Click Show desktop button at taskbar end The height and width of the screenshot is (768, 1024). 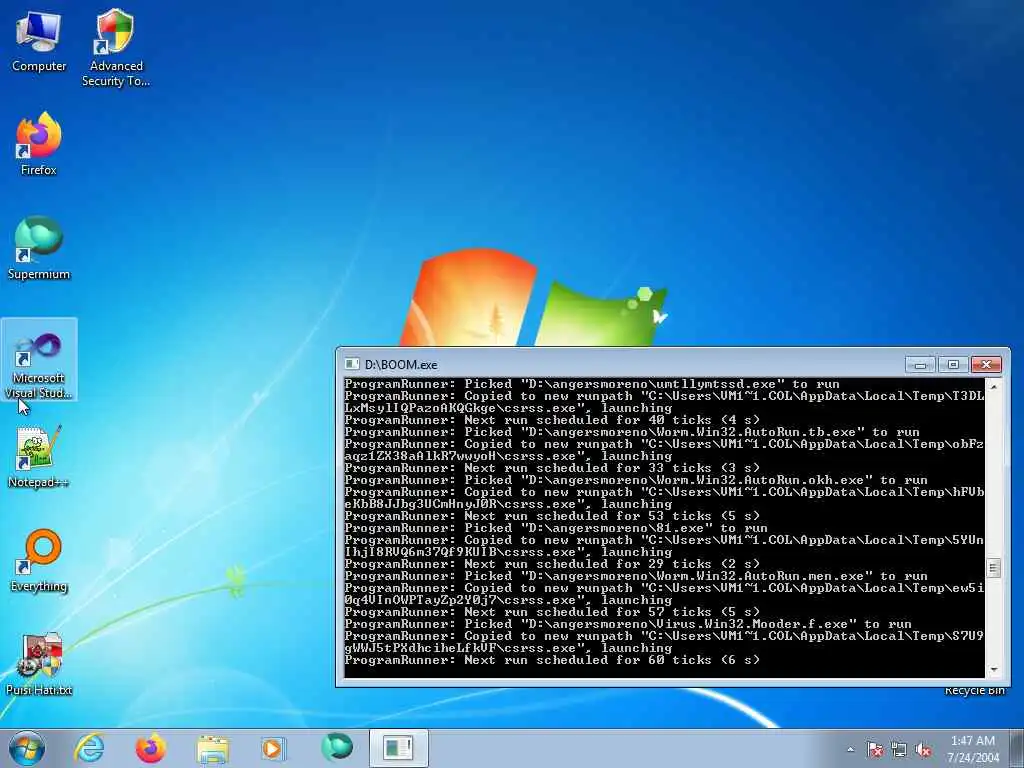point(1016,748)
